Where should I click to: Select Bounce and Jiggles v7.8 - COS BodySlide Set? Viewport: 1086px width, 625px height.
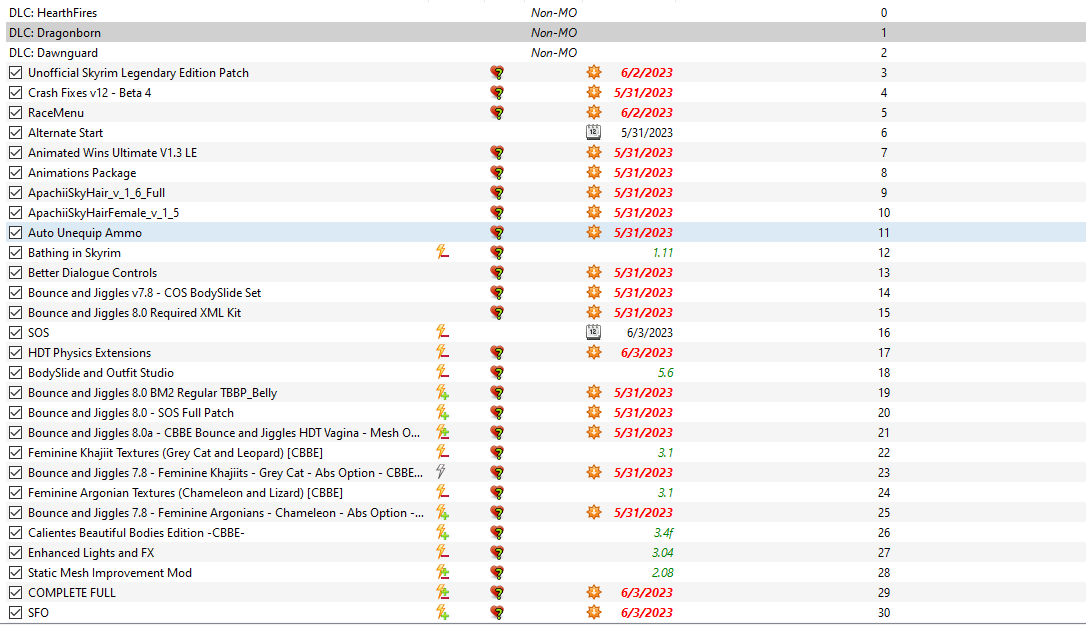(144, 292)
